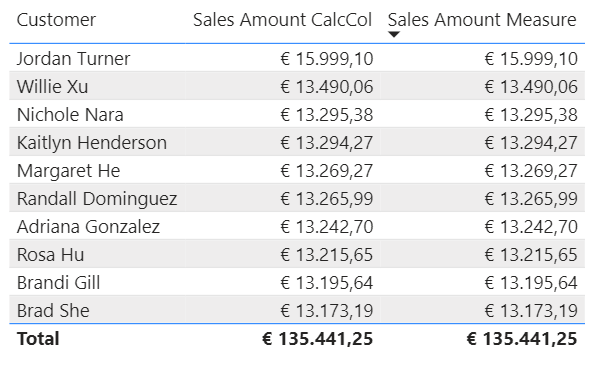
Task: Select the Brad She customer cell
Action: 53,311
